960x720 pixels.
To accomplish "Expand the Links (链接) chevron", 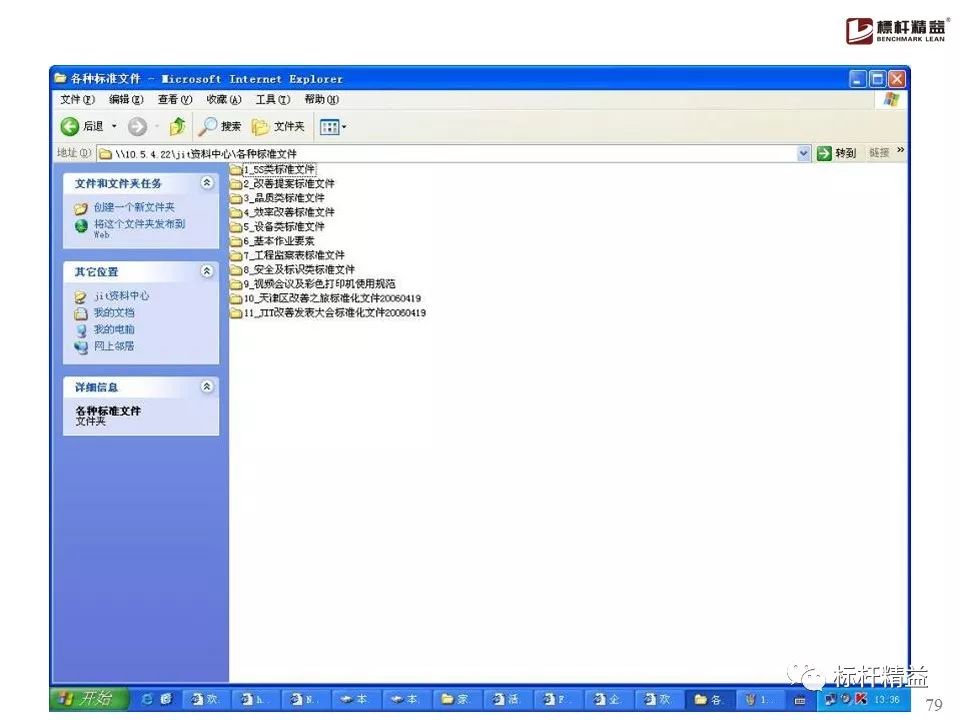I will pos(901,150).
